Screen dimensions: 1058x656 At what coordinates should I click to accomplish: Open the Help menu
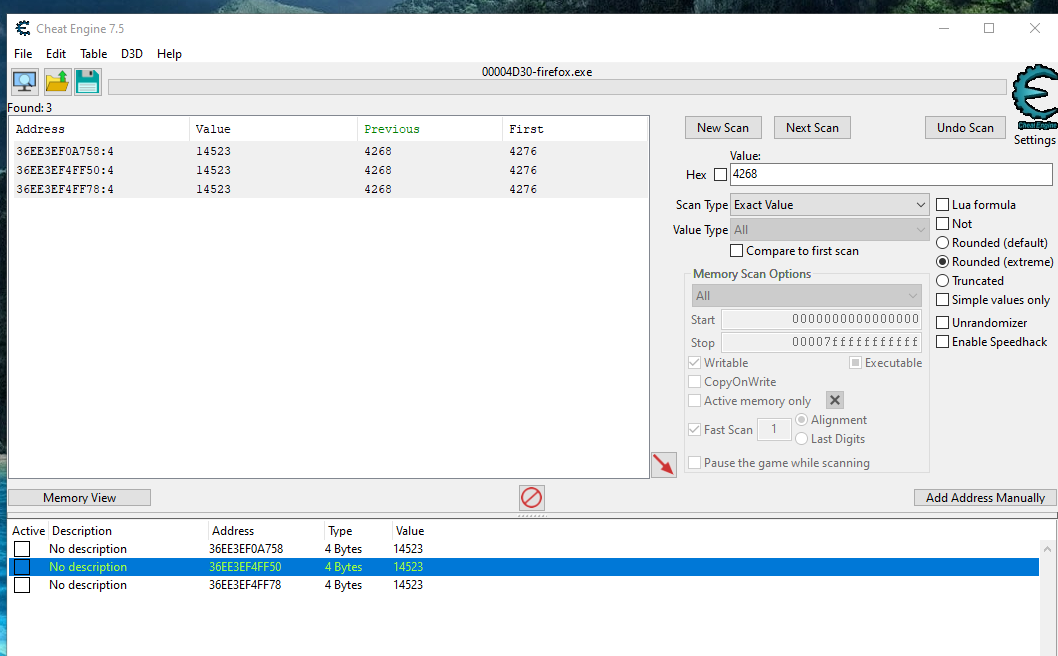pyautogui.click(x=169, y=53)
